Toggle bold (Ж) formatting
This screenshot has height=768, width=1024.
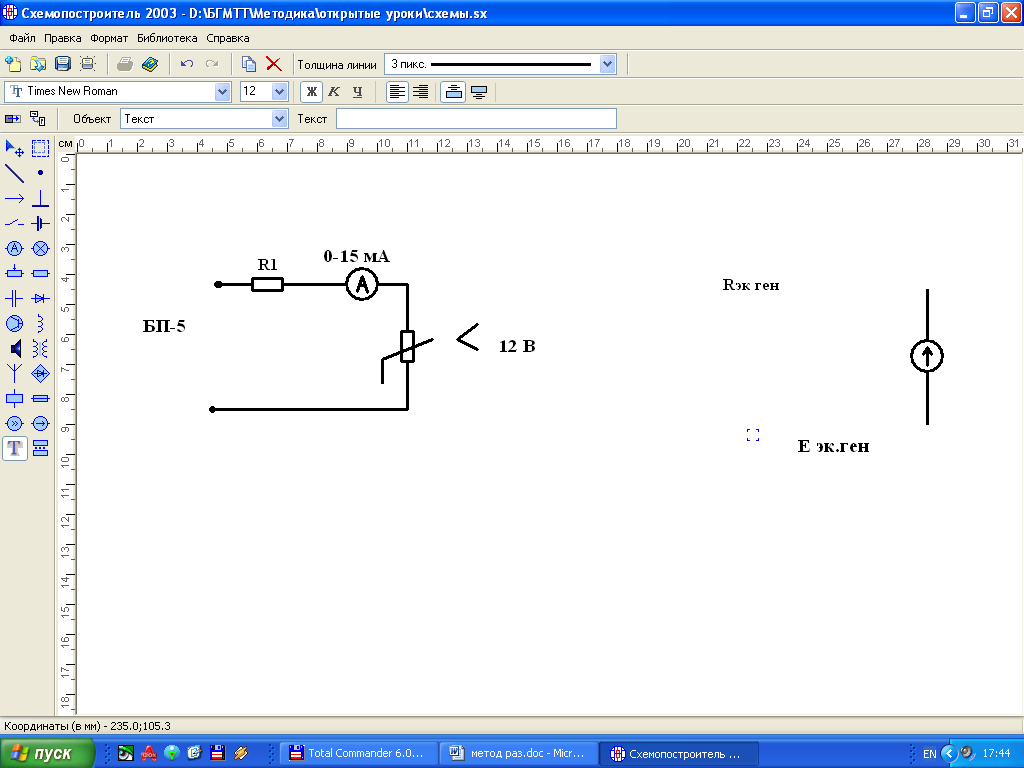(312, 92)
